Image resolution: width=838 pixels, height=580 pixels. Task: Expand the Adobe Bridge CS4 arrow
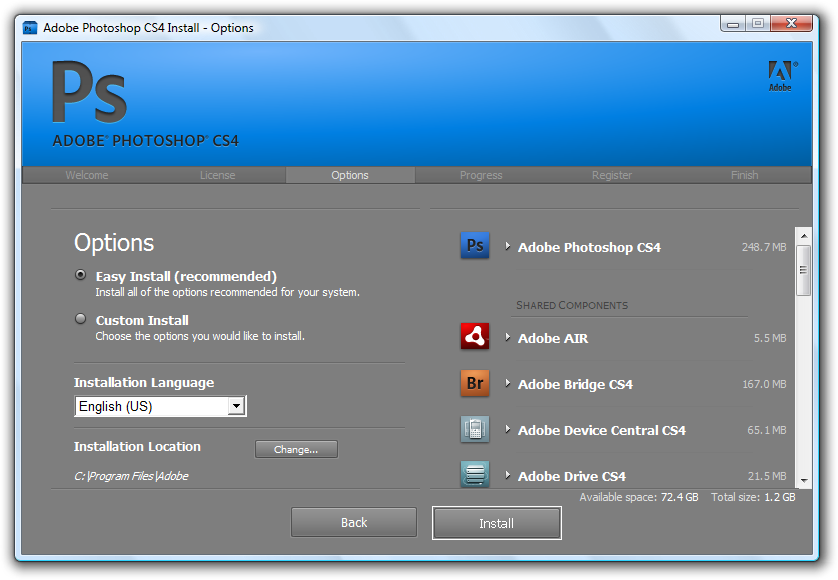[508, 383]
